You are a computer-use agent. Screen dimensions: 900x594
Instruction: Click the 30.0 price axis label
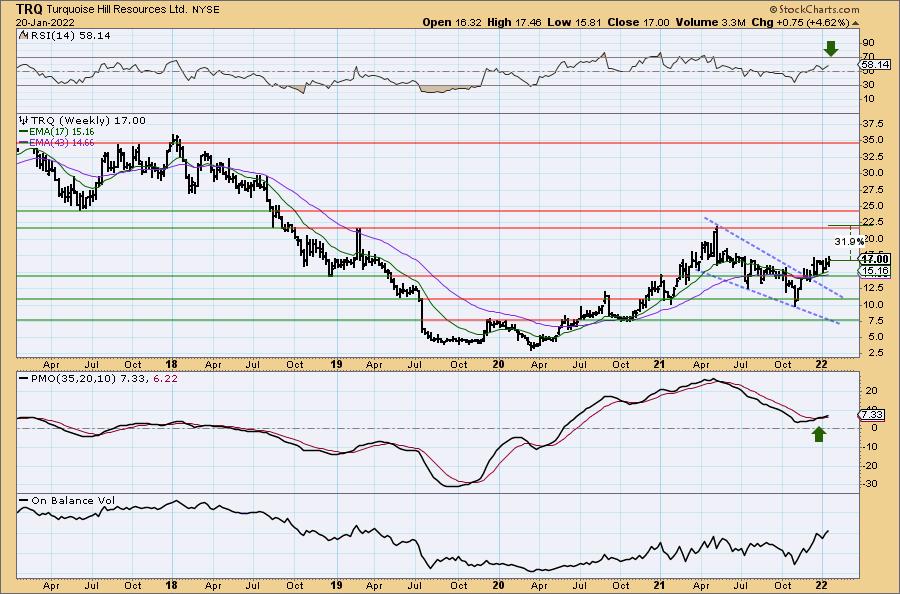click(871, 173)
